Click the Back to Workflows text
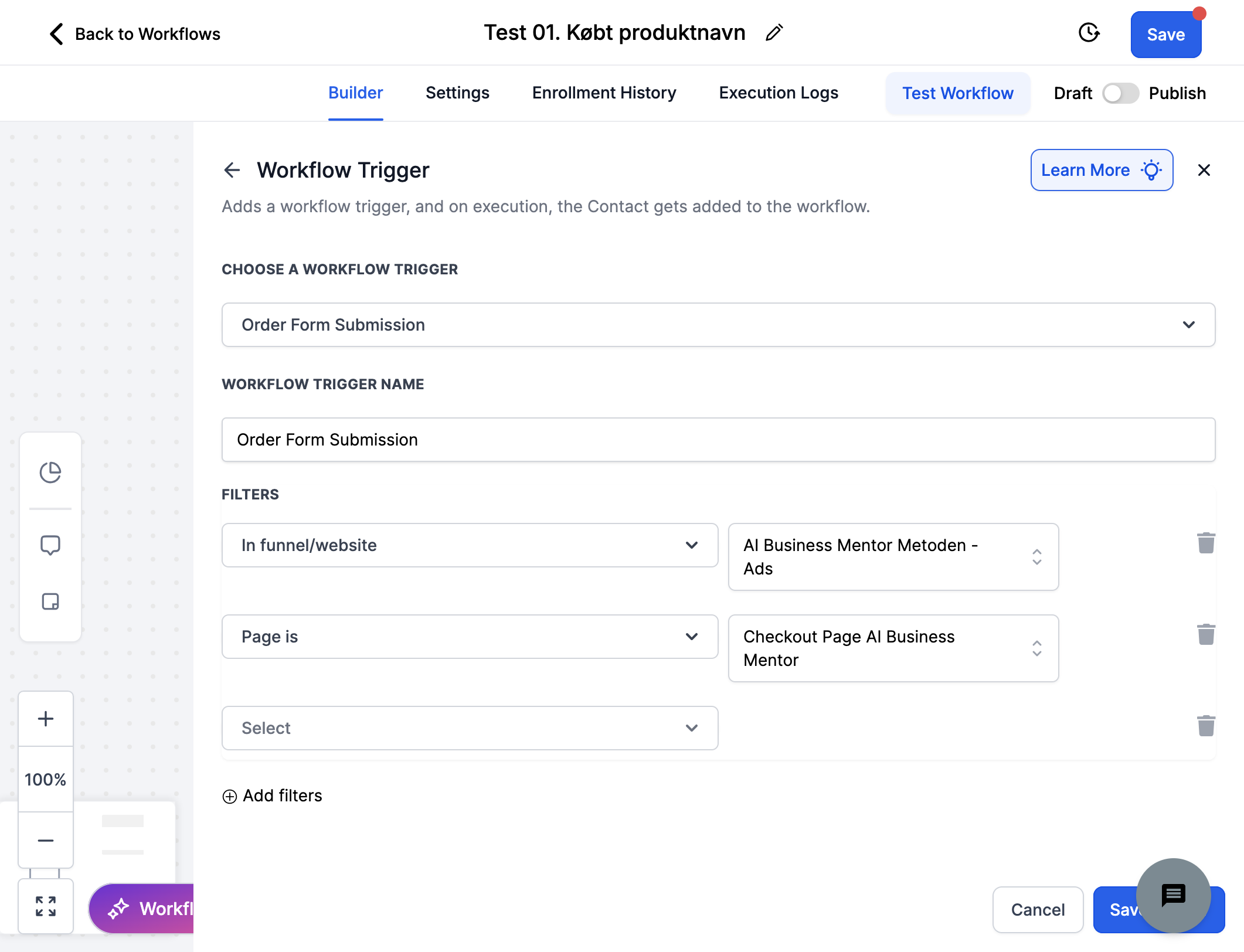The image size is (1244, 952). pyautogui.click(x=148, y=34)
